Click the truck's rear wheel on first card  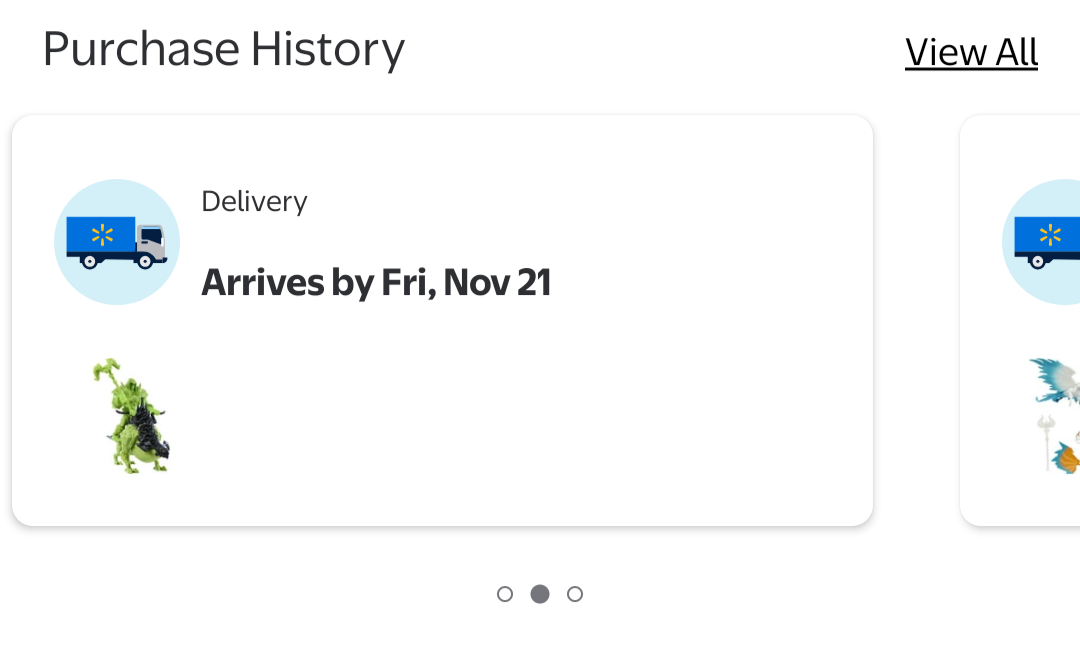[89, 262]
